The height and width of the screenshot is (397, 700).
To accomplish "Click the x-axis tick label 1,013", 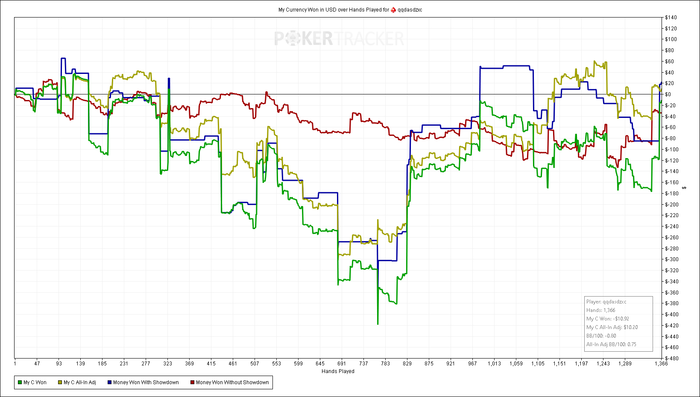I will (494, 364).
